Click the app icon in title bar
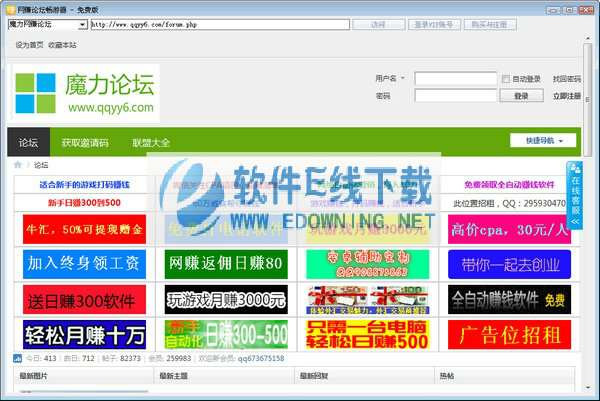The width and height of the screenshot is (600, 401). pos(9,7)
